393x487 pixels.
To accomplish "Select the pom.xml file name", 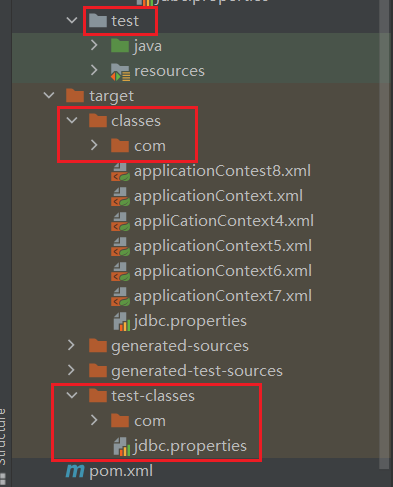I will (x=121, y=471).
